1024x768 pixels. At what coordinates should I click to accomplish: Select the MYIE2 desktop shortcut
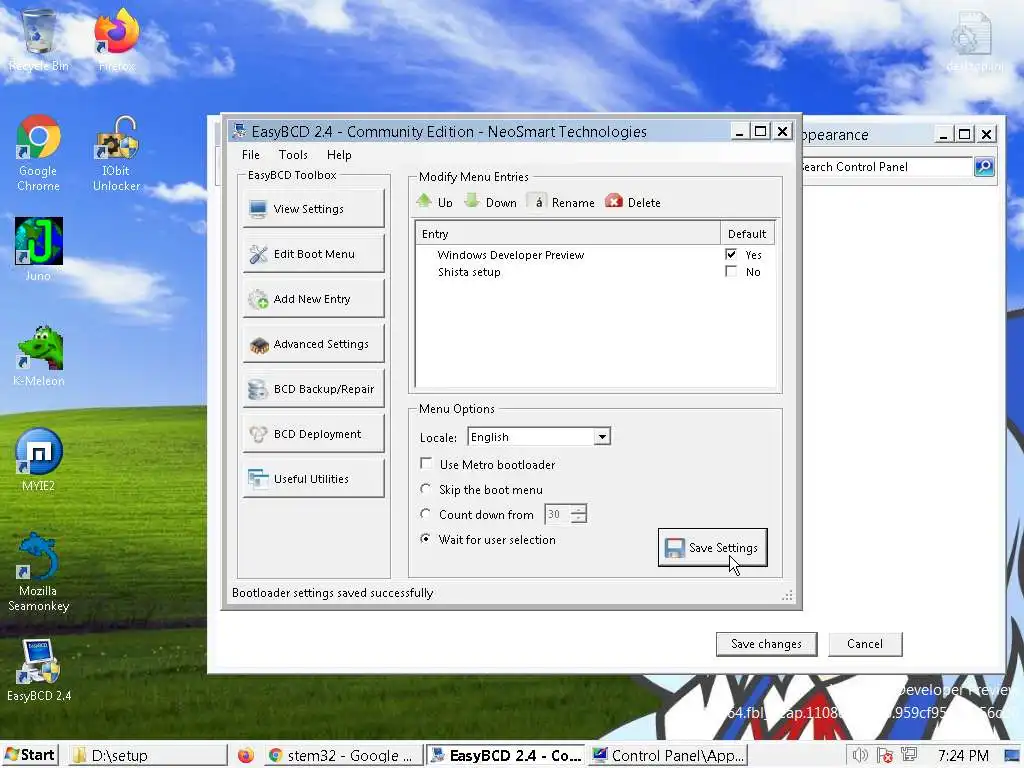tap(39, 460)
